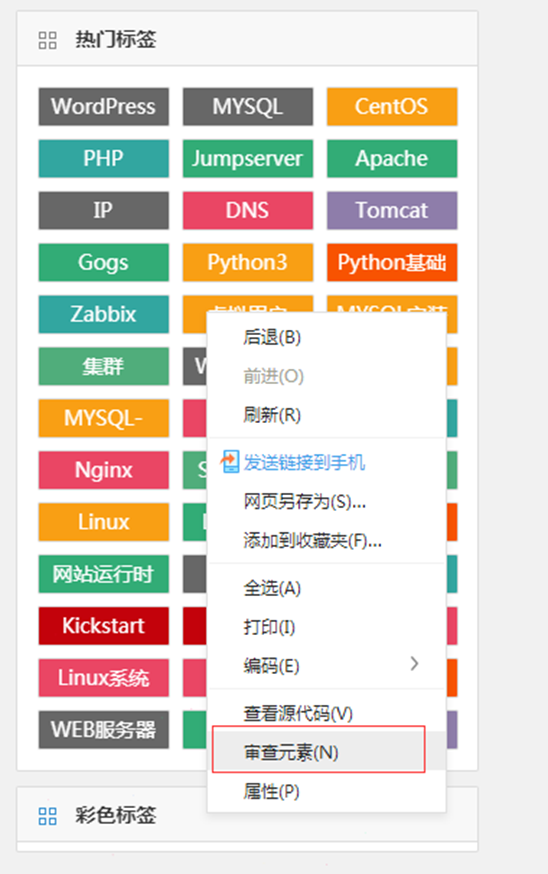Open the Linux系统 tag
Viewport: 548px width, 874px height.
coord(104,677)
